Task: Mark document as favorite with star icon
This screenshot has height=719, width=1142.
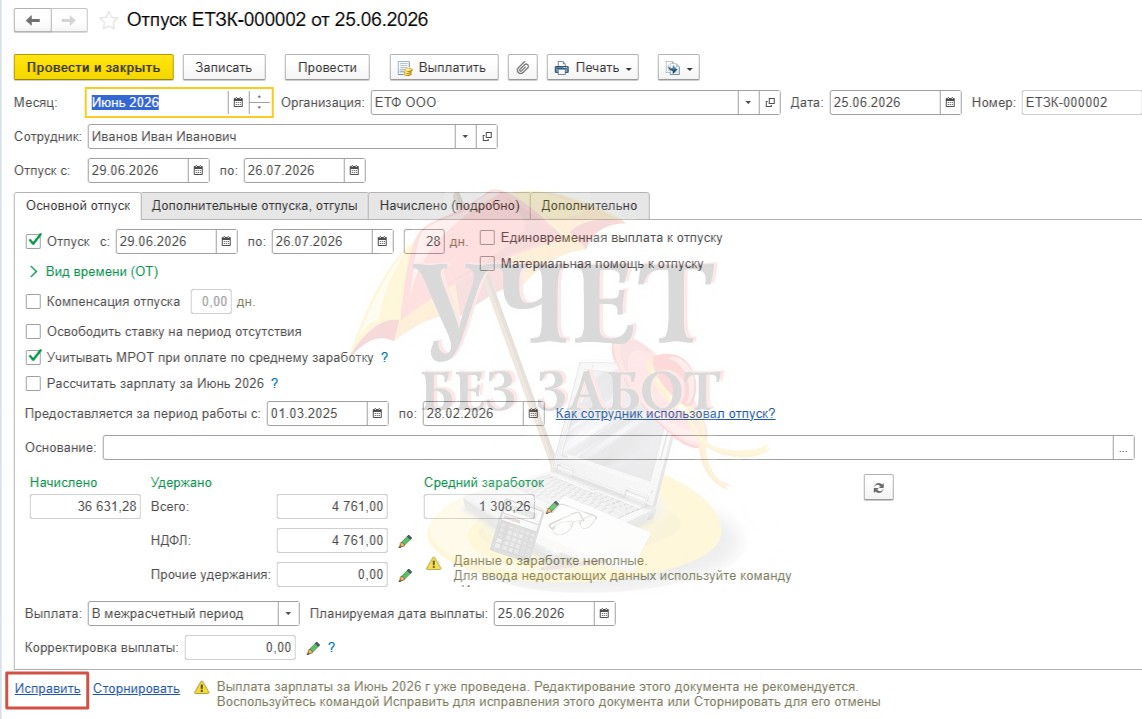Action: pyautogui.click(x=109, y=20)
